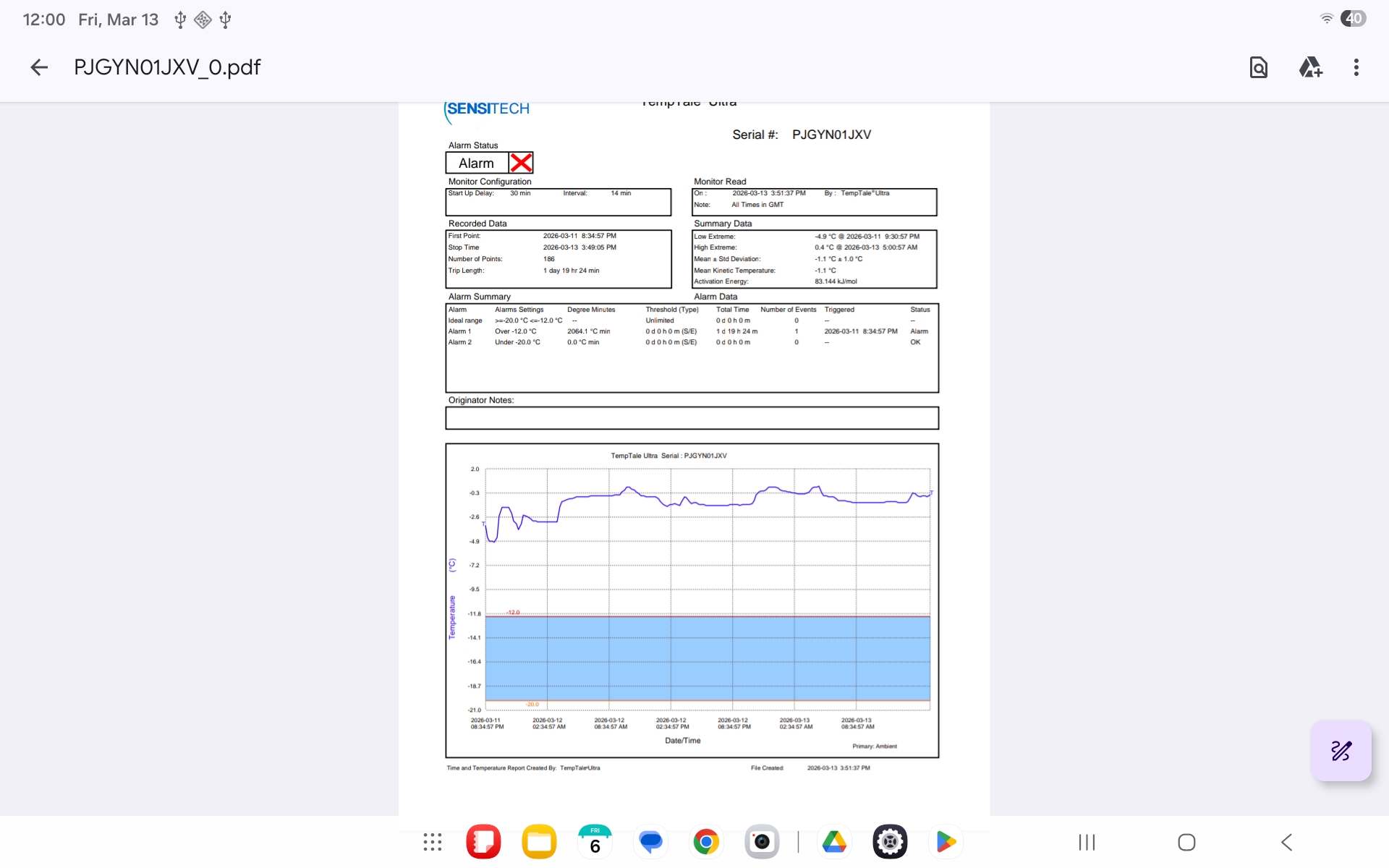Open find-in-document search icon

coord(1258,67)
